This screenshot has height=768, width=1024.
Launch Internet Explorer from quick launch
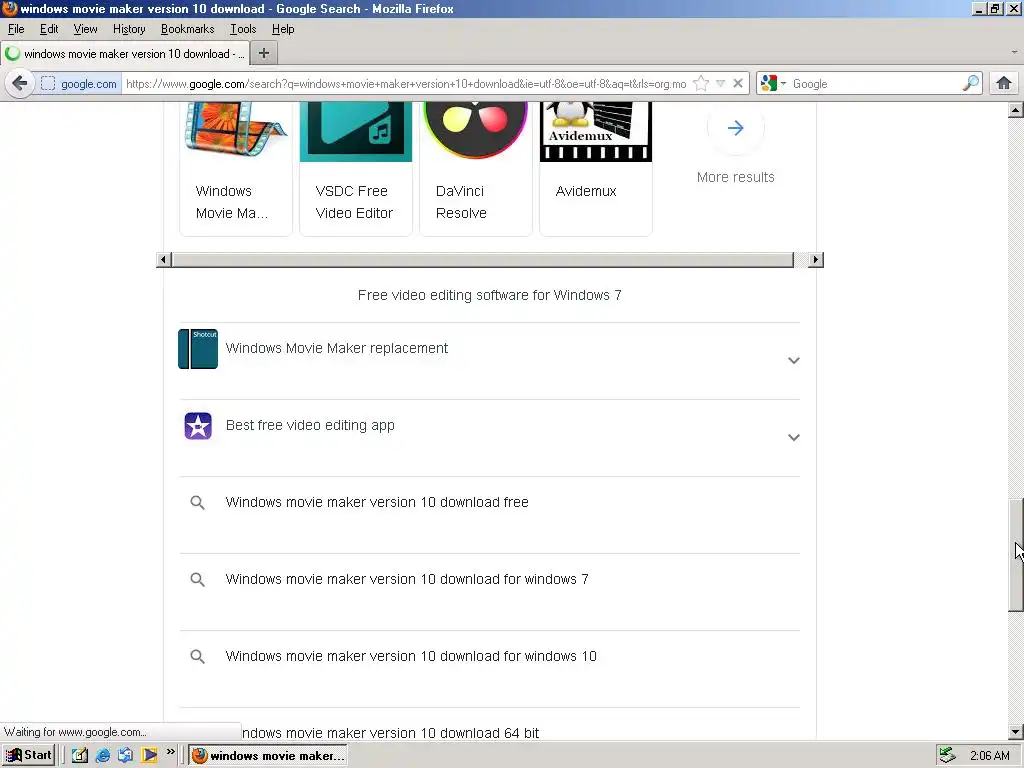pyautogui.click(x=103, y=756)
